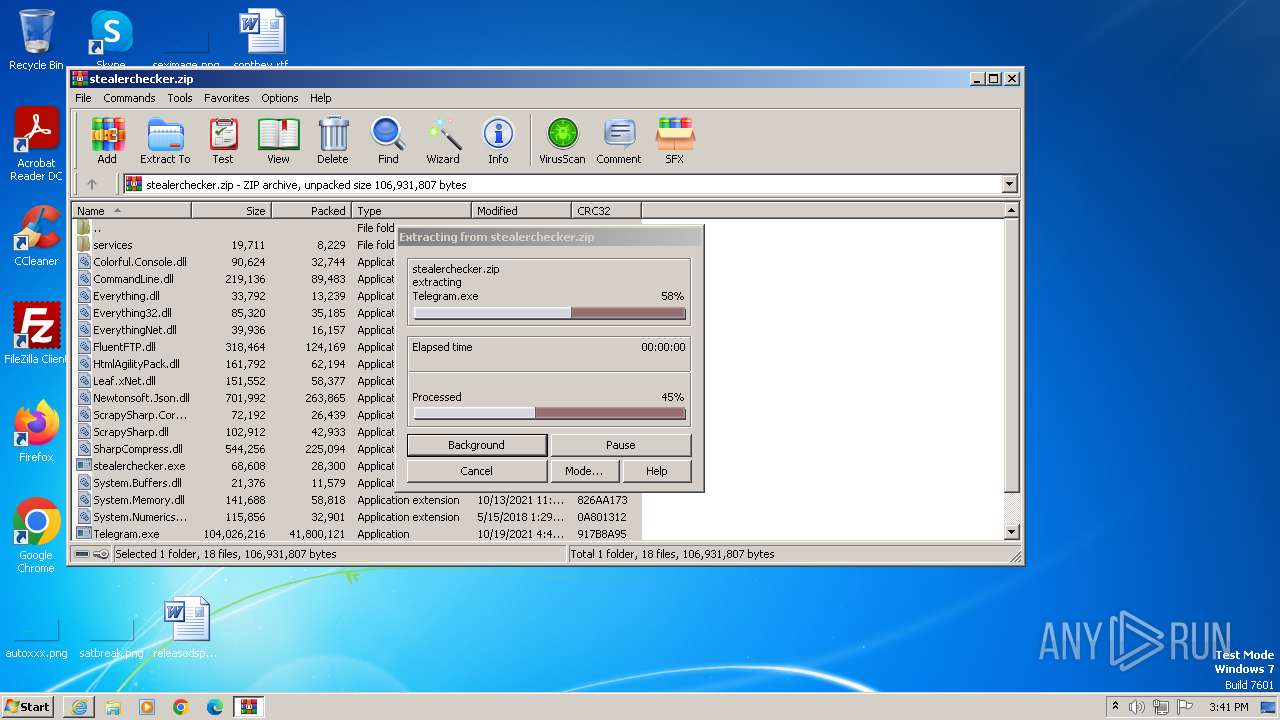Viewport: 1280px width, 720px height.
Task: Click Help in extraction dialog
Action: pyautogui.click(x=656, y=471)
